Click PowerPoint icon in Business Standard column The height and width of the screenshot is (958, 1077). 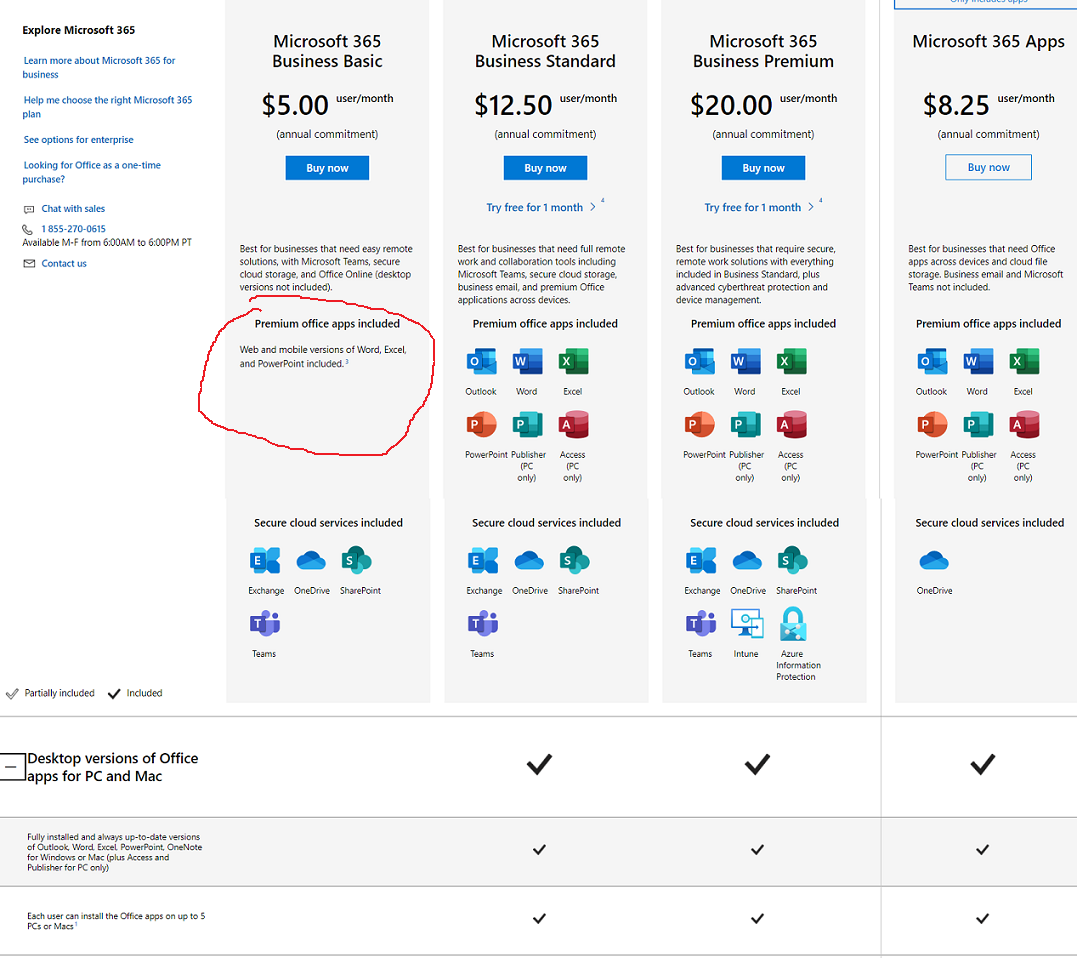pos(481,424)
